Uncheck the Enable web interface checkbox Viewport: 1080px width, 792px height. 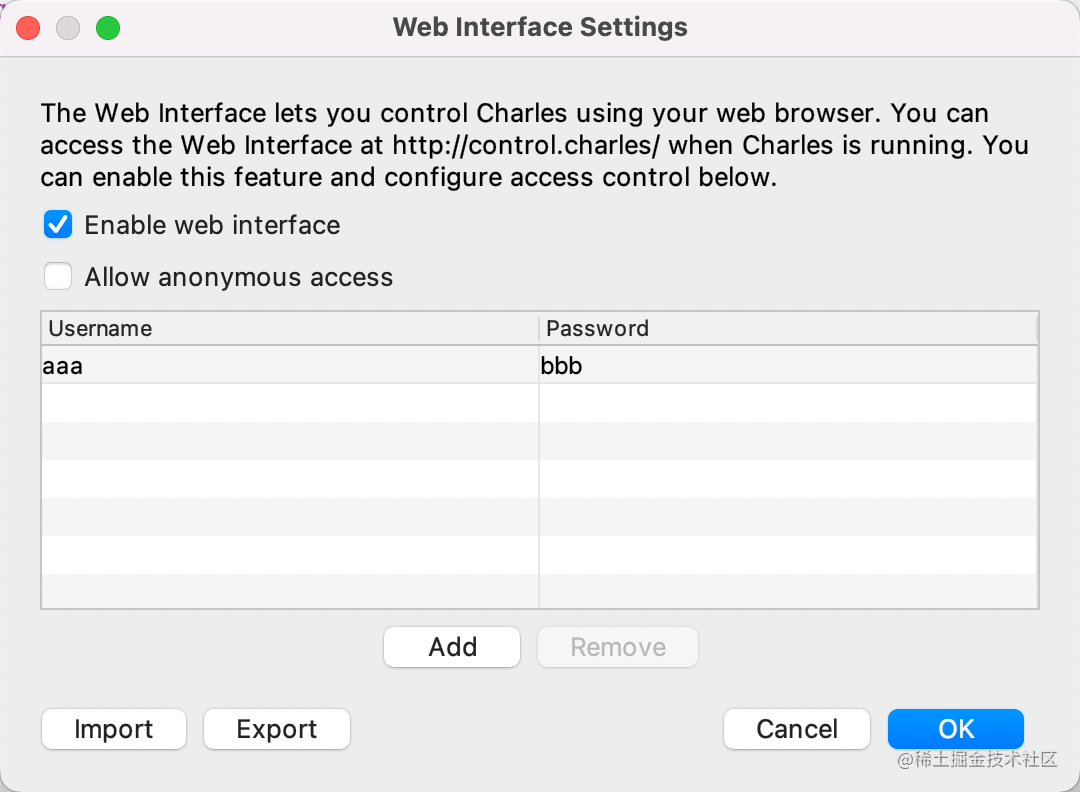(58, 225)
